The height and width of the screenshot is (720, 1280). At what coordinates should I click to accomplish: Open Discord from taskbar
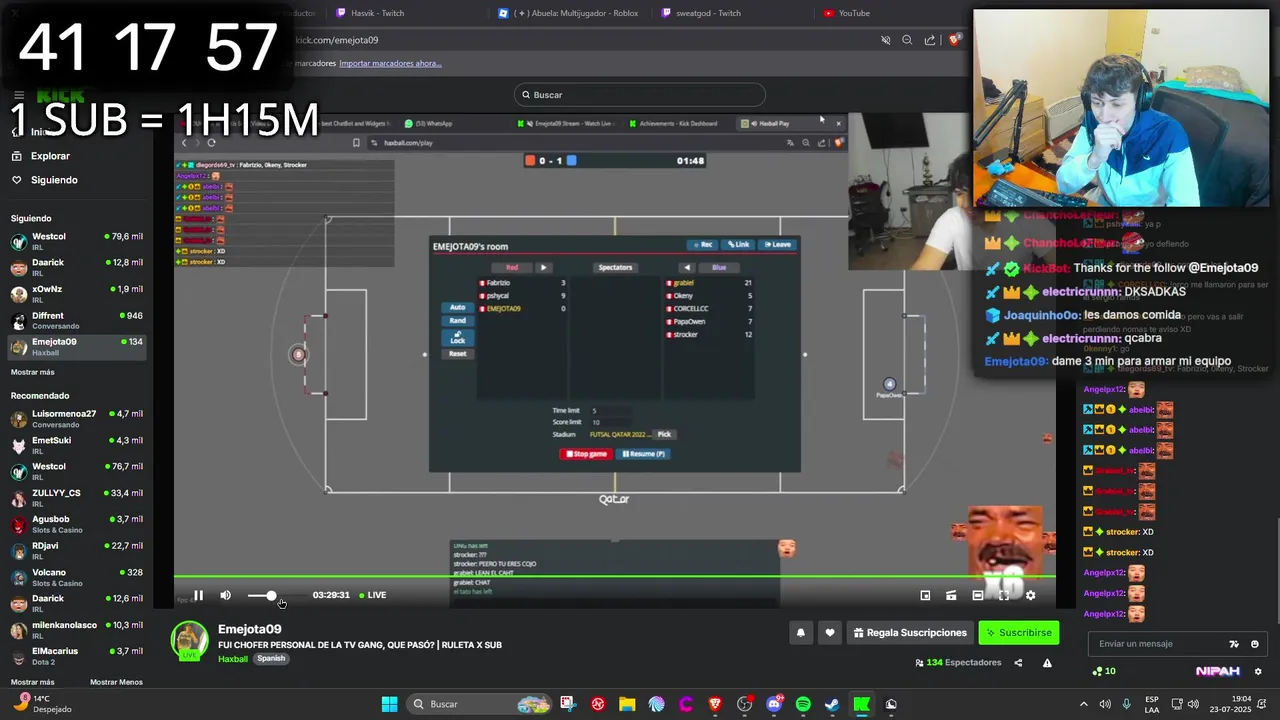pyautogui.click(x=774, y=704)
